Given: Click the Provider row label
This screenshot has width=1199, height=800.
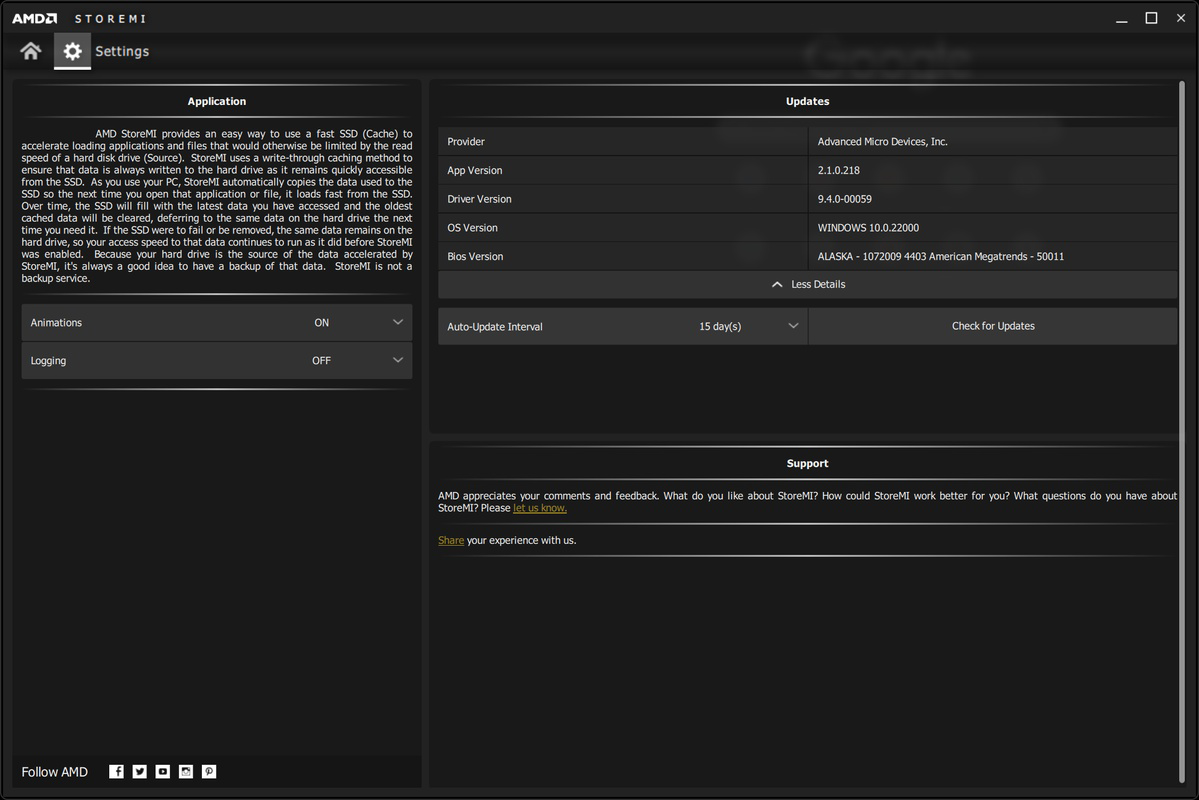Looking at the screenshot, I should (x=466, y=141).
